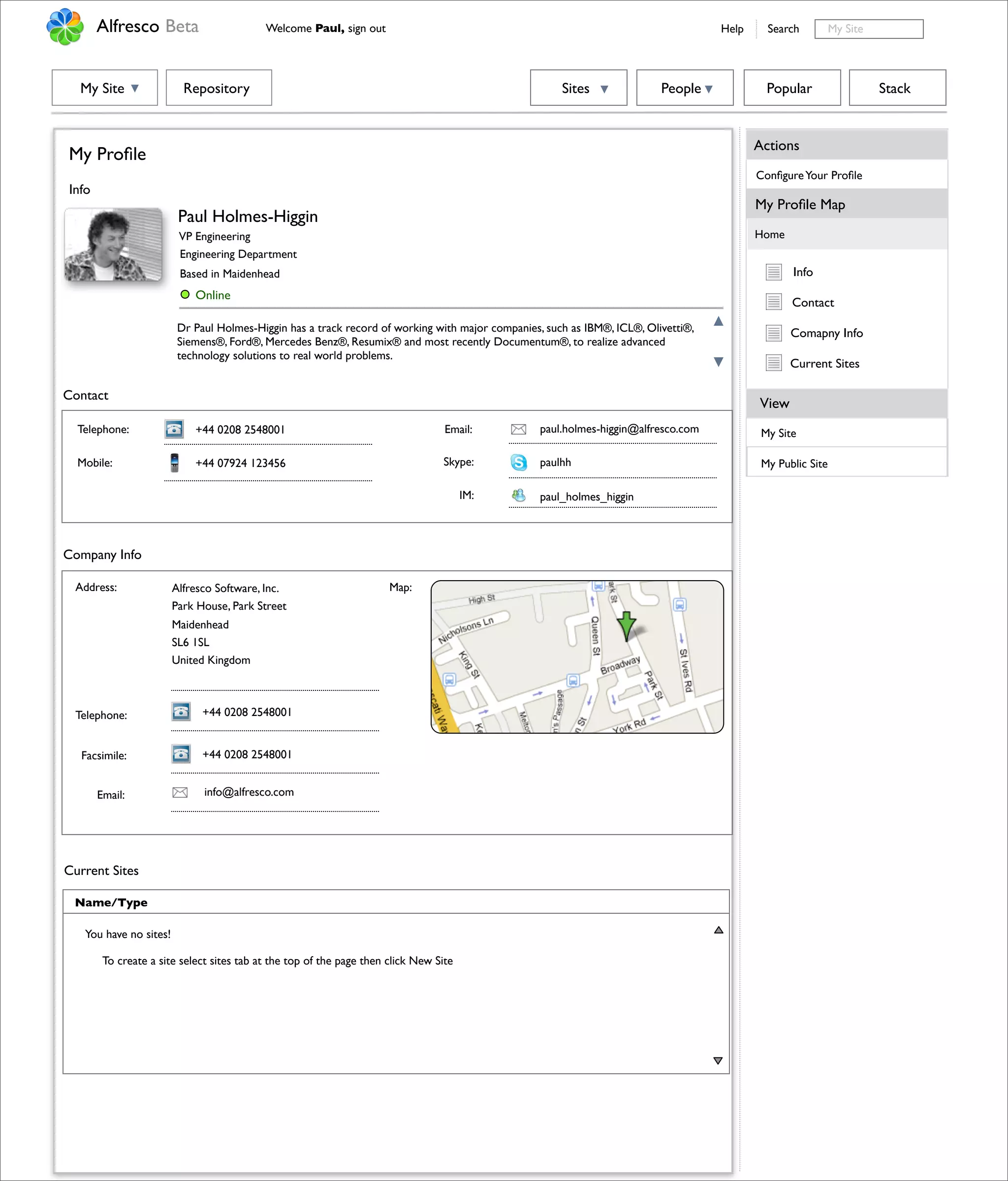Click the IM buddy icon beside paul_holmes_higgin
This screenshot has width=1008, height=1181.
pos(518,496)
